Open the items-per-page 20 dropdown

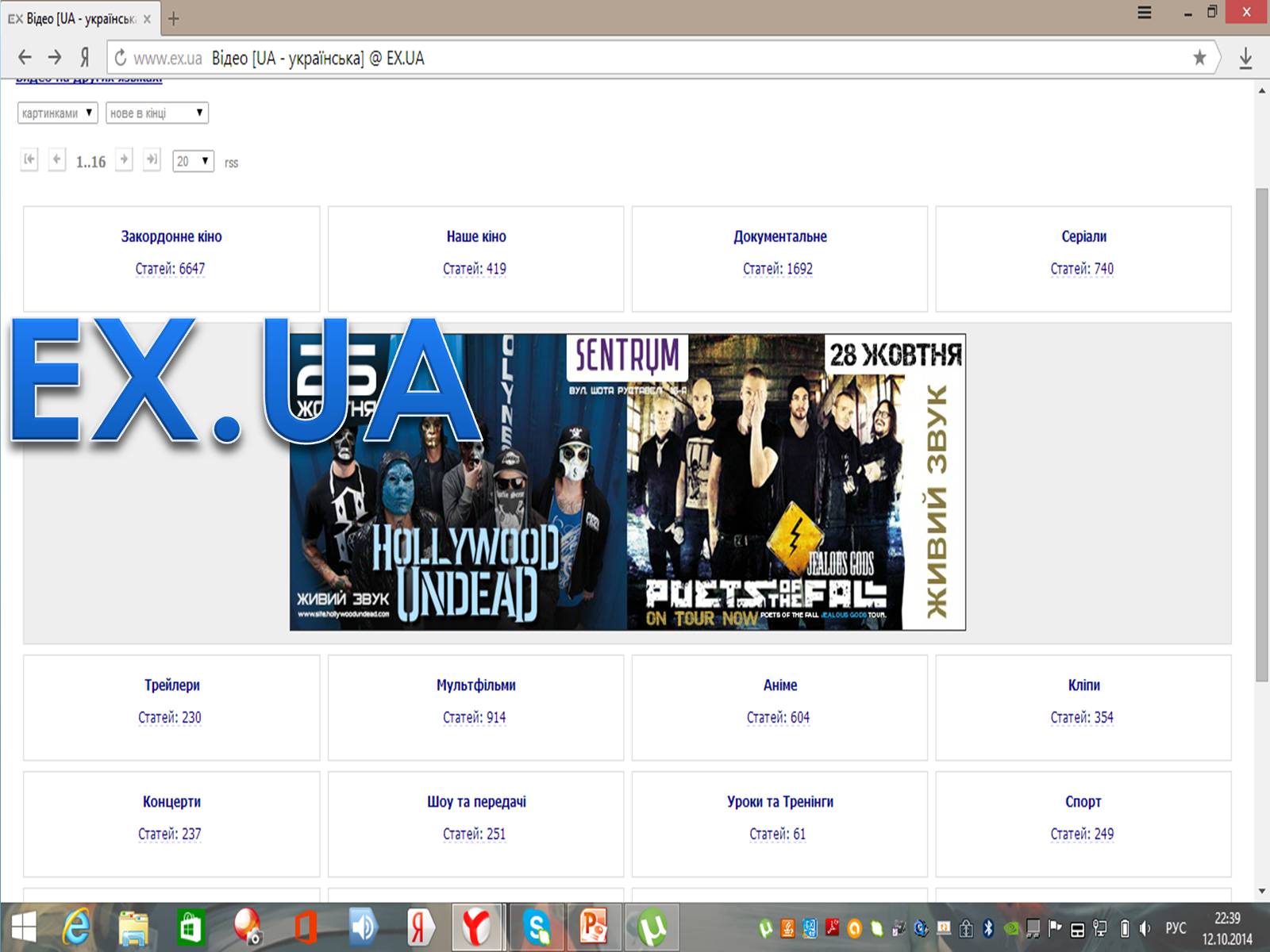click(193, 161)
